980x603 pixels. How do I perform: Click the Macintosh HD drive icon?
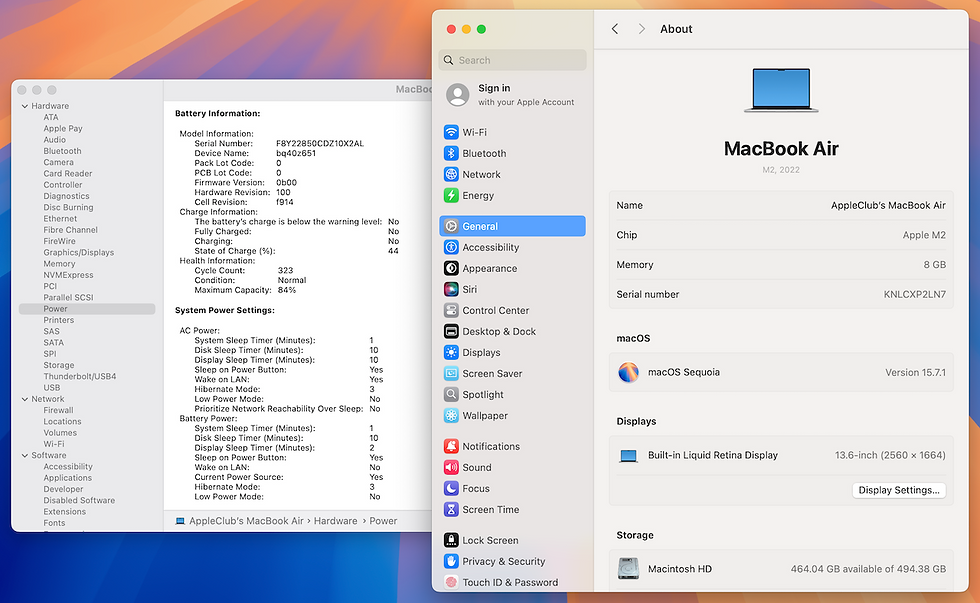[628, 569]
